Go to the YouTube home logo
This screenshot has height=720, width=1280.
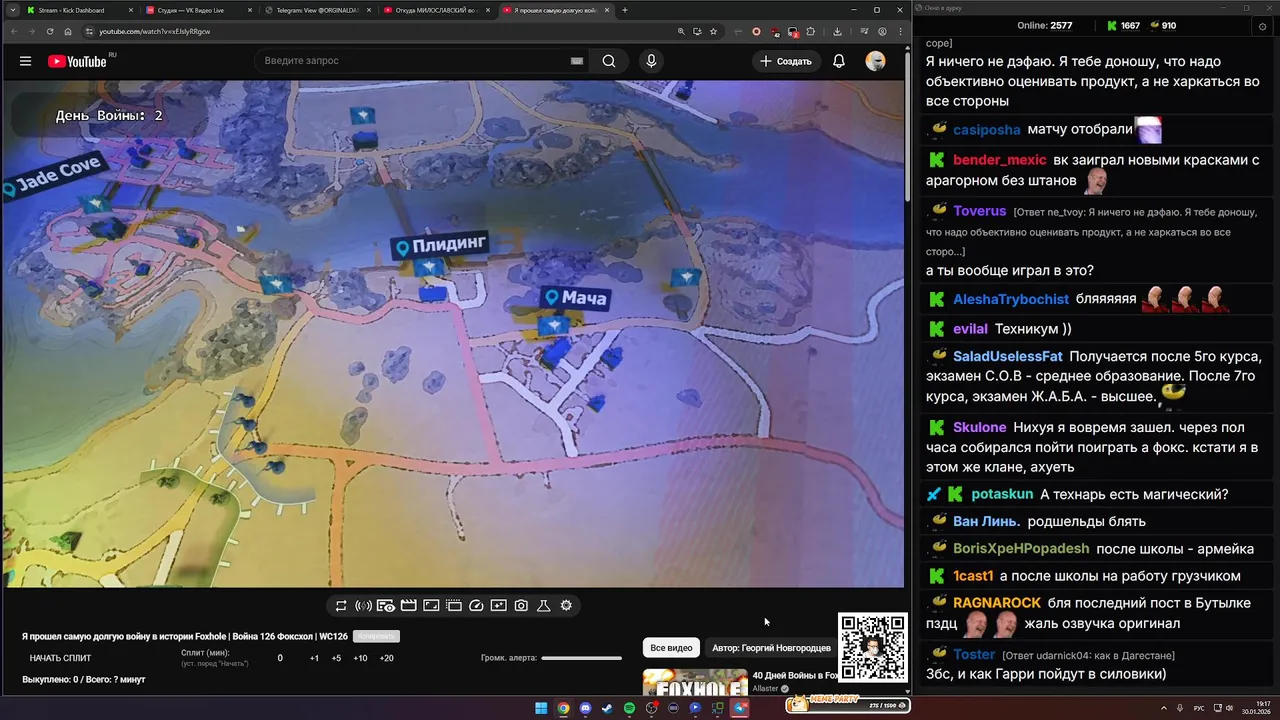(x=77, y=61)
